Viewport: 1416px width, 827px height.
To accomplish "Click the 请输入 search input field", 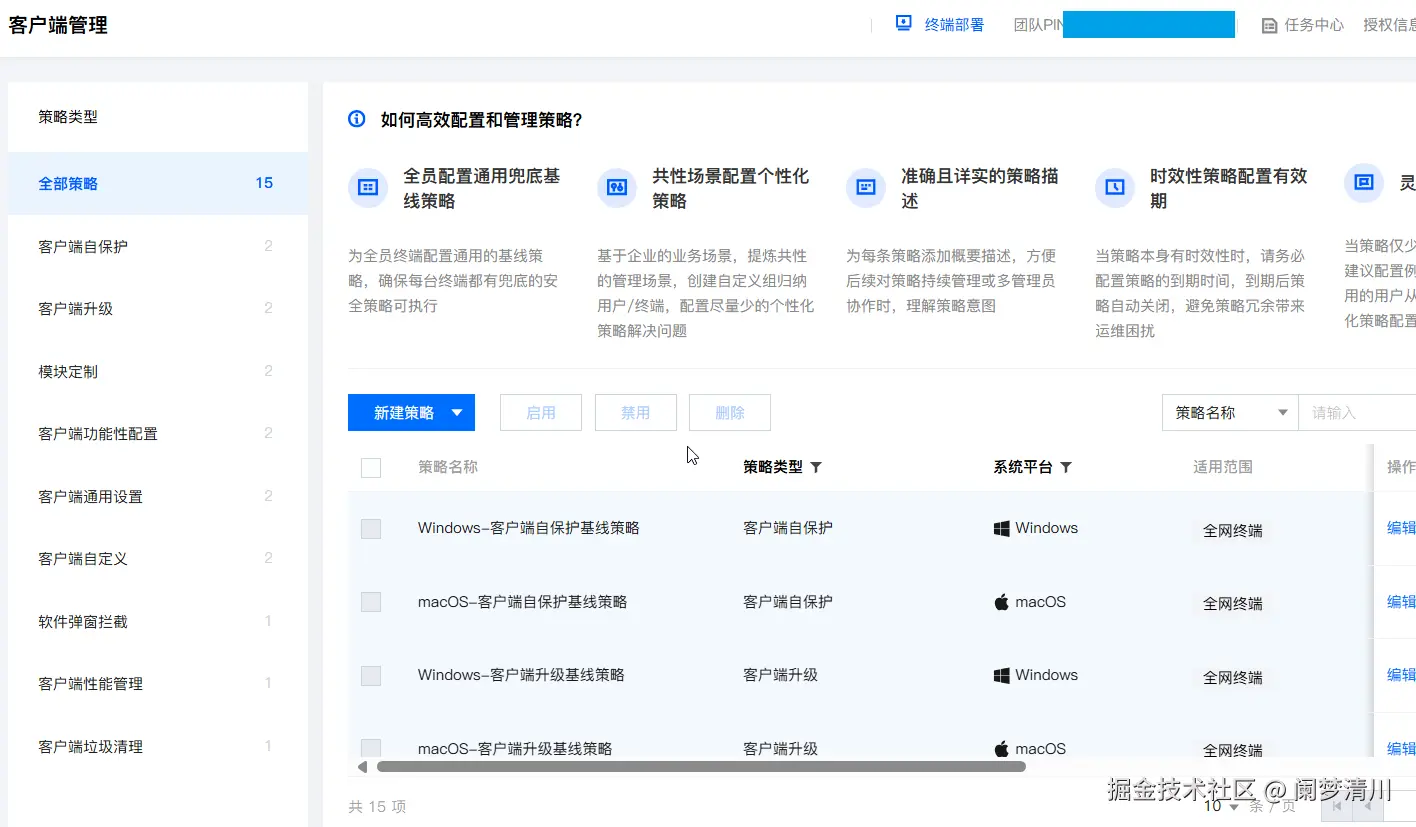I will [x=1357, y=412].
